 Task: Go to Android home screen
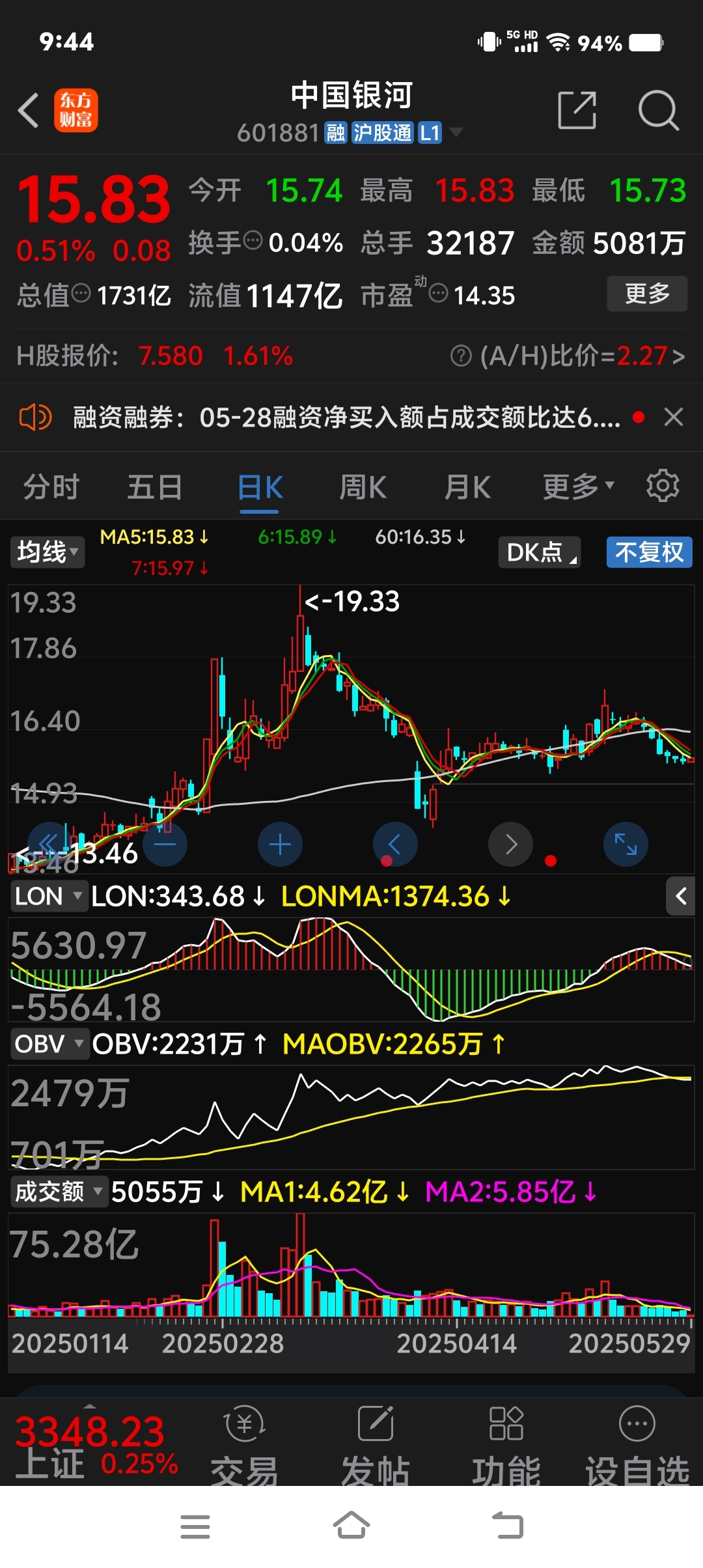point(351,1525)
